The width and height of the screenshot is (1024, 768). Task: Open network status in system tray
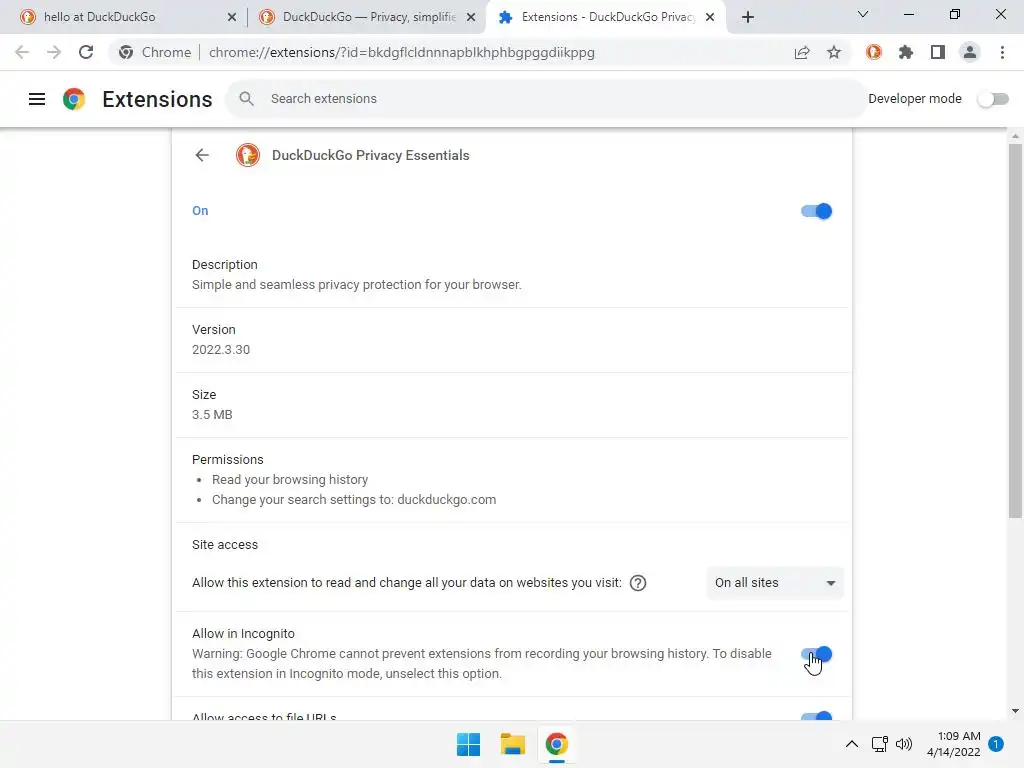pyautogui.click(x=880, y=744)
